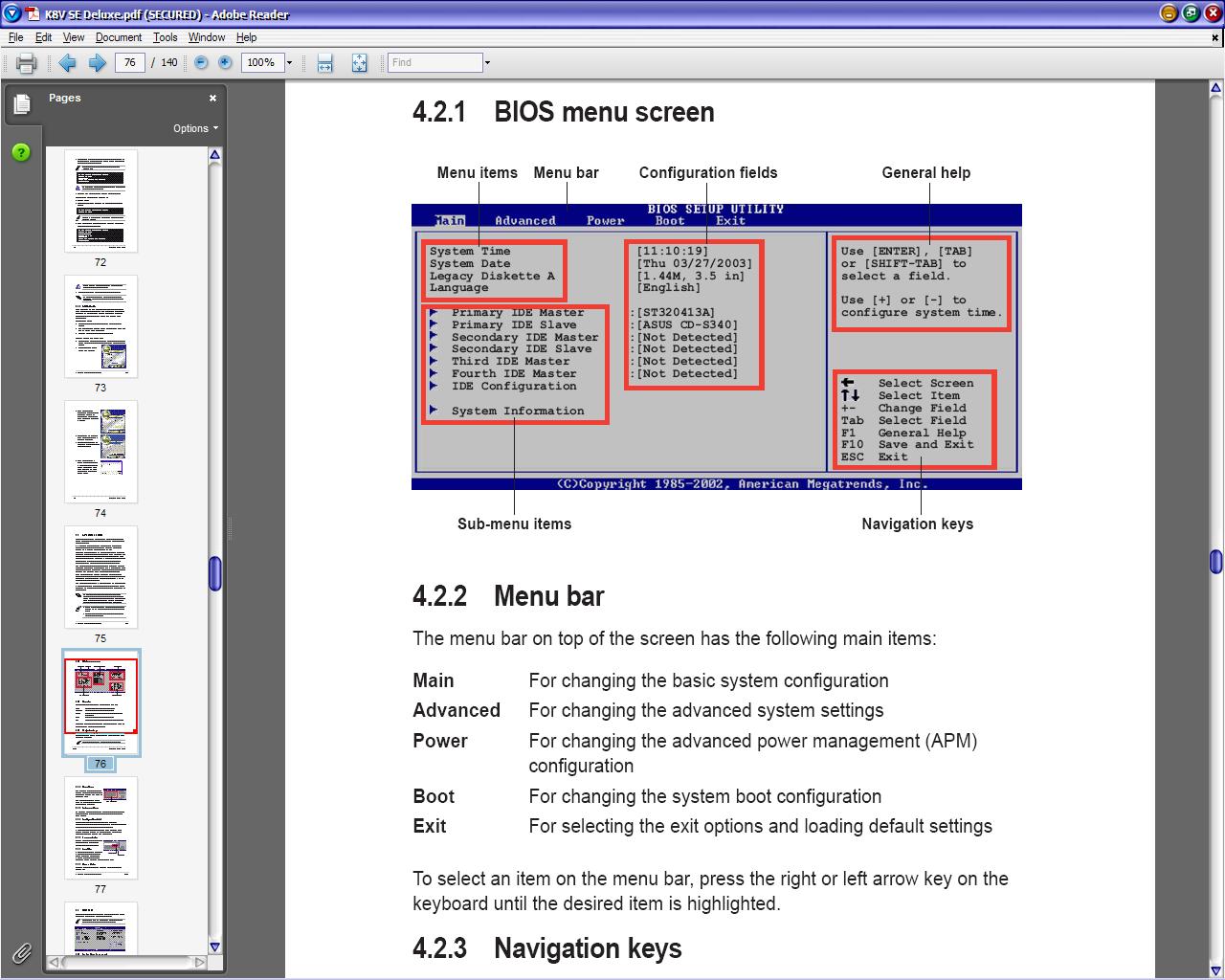This screenshot has height=980, width=1225.
Task: Open the Edit menu
Action: (x=44, y=37)
